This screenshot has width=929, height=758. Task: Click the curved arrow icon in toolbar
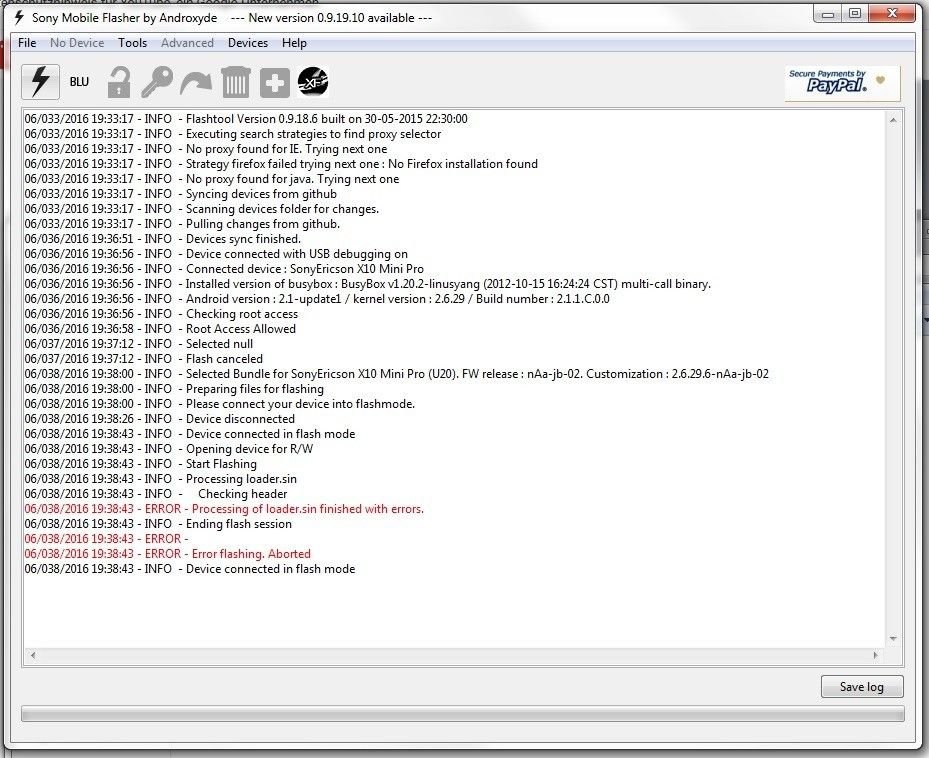196,83
